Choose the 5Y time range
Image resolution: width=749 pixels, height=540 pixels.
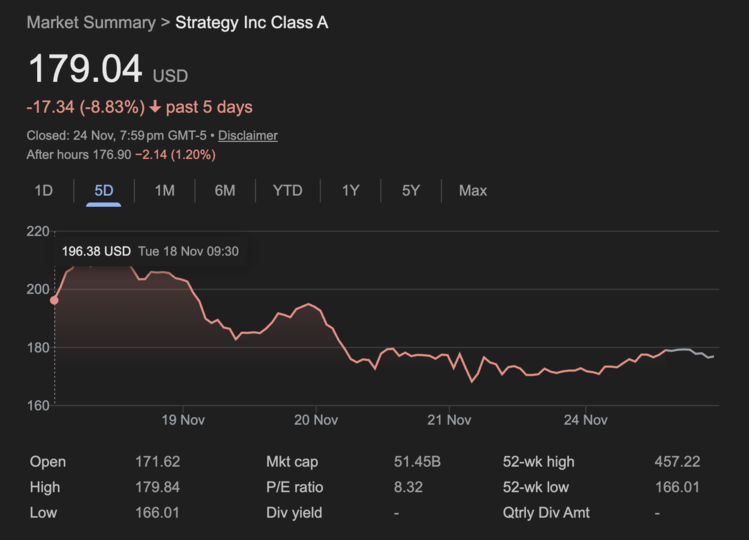(411, 190)
